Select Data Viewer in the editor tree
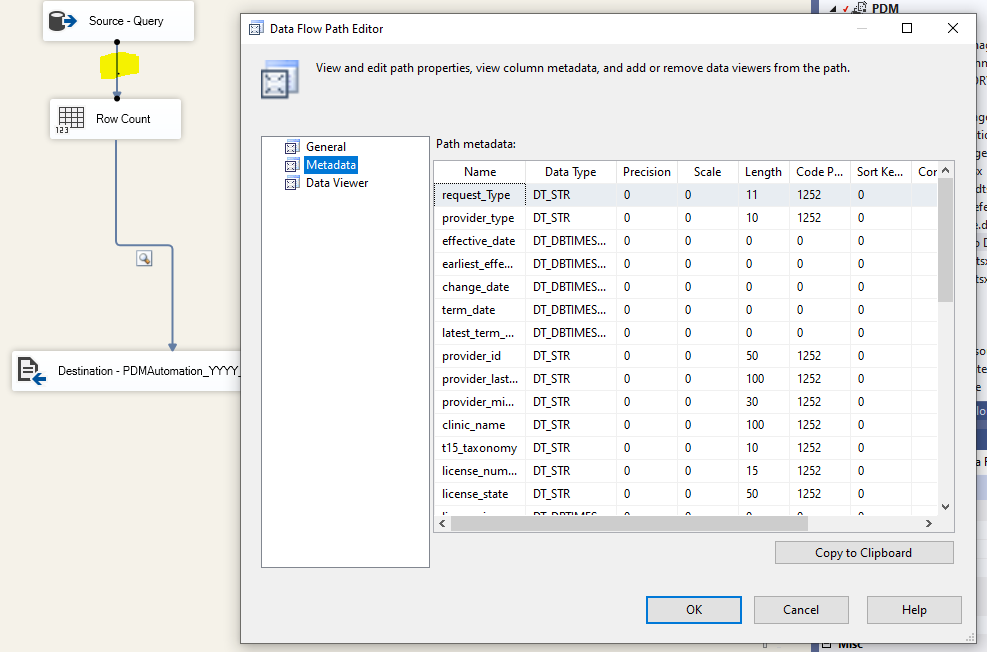Screen dimensions: 987x652 click(x=337, y=183)
